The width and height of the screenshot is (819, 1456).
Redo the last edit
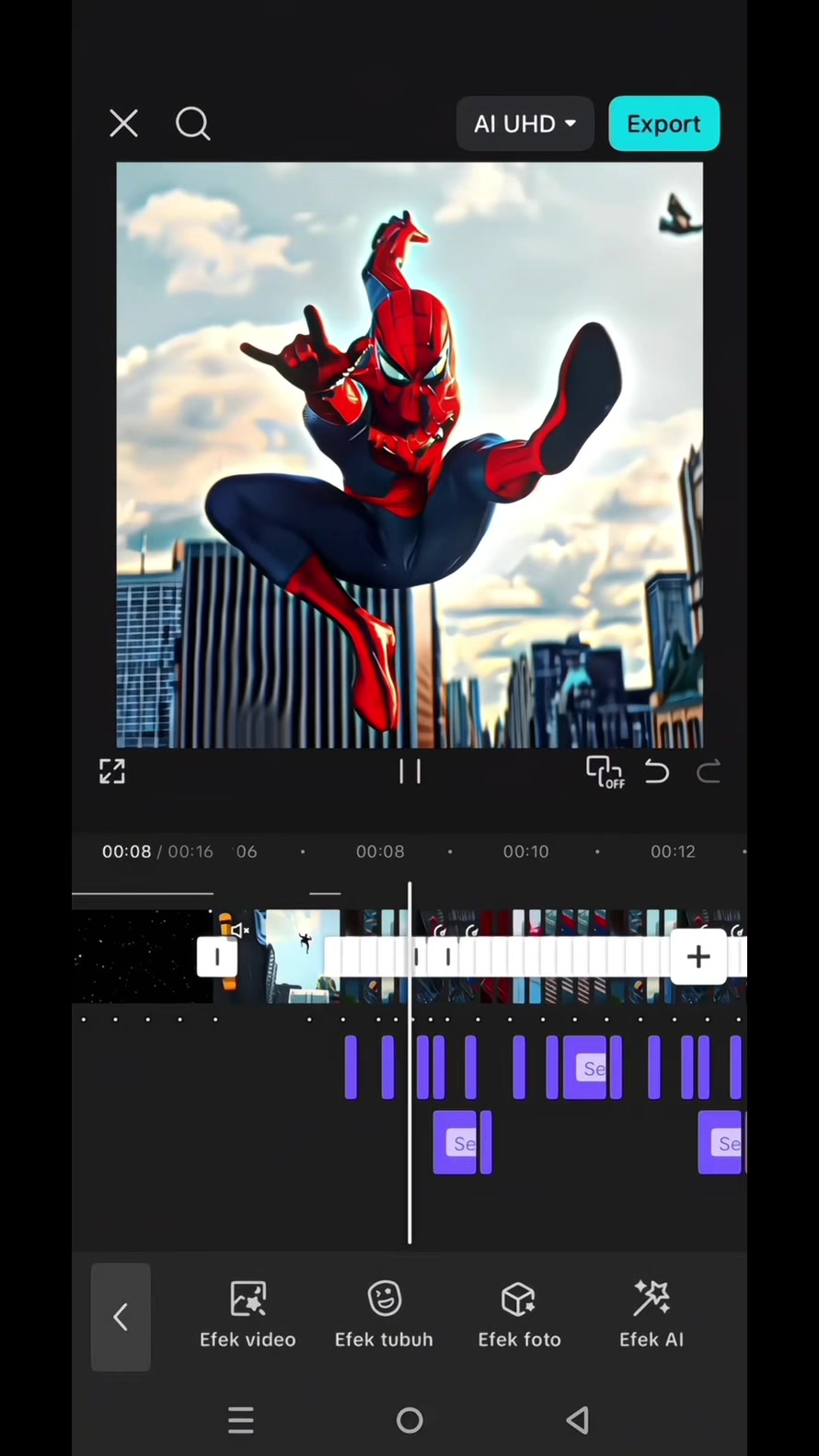[x=708, y=771]
